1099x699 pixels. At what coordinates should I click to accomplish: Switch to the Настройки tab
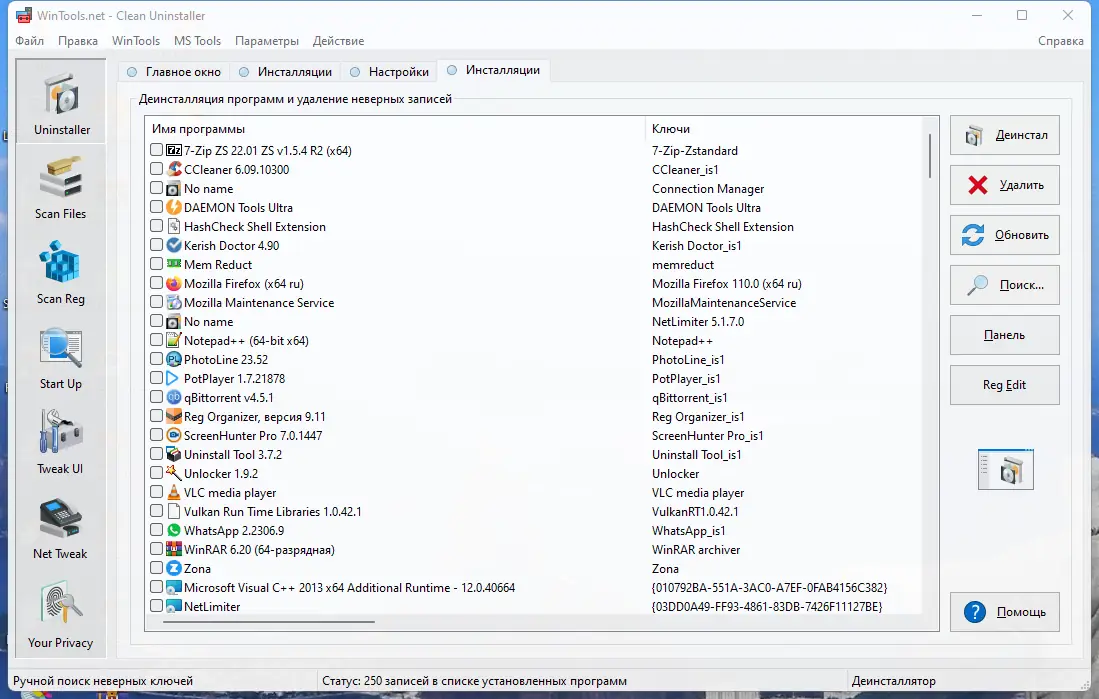point(389,72)
